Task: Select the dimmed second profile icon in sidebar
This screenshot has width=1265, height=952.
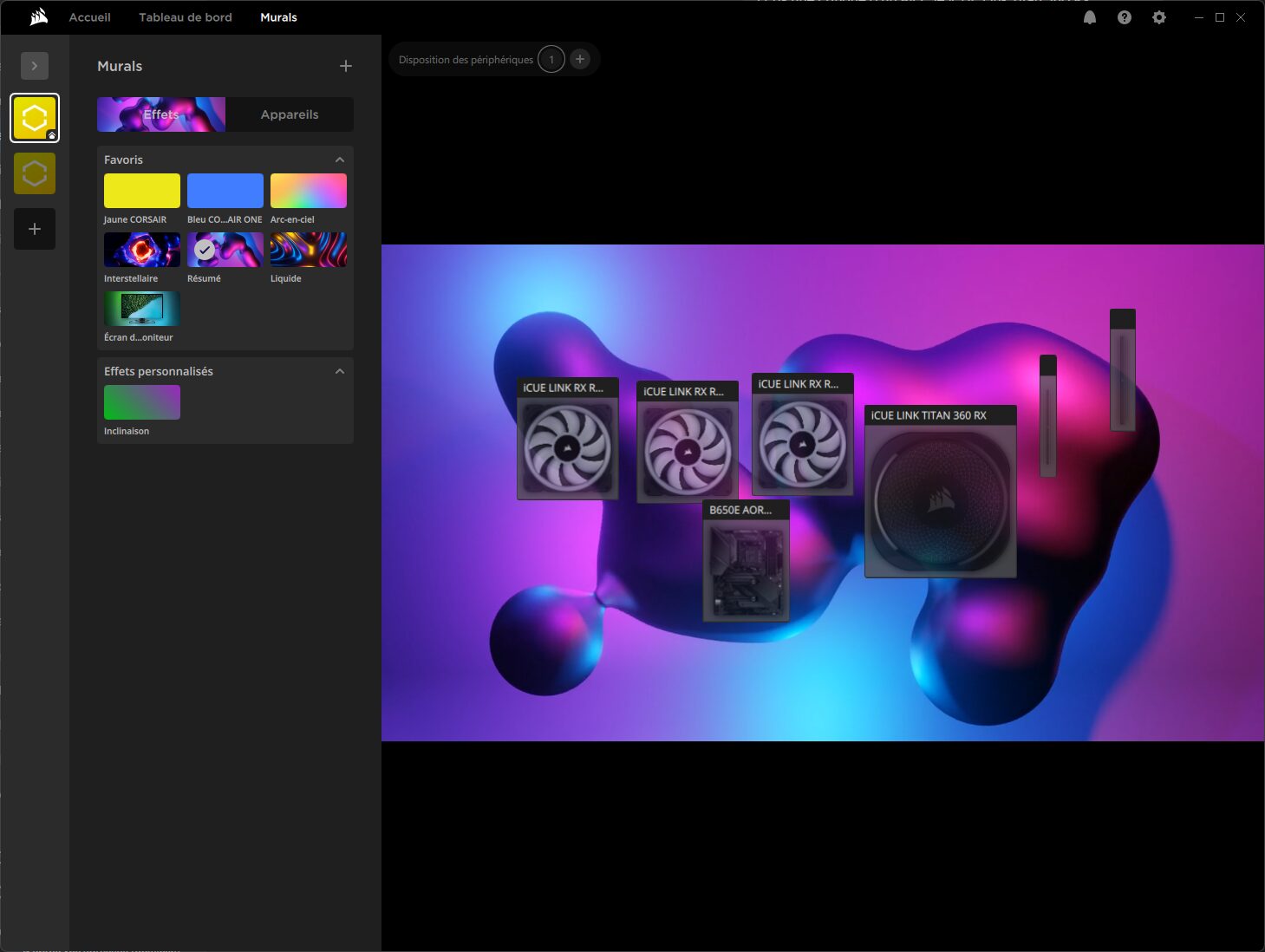Action: 35,173
